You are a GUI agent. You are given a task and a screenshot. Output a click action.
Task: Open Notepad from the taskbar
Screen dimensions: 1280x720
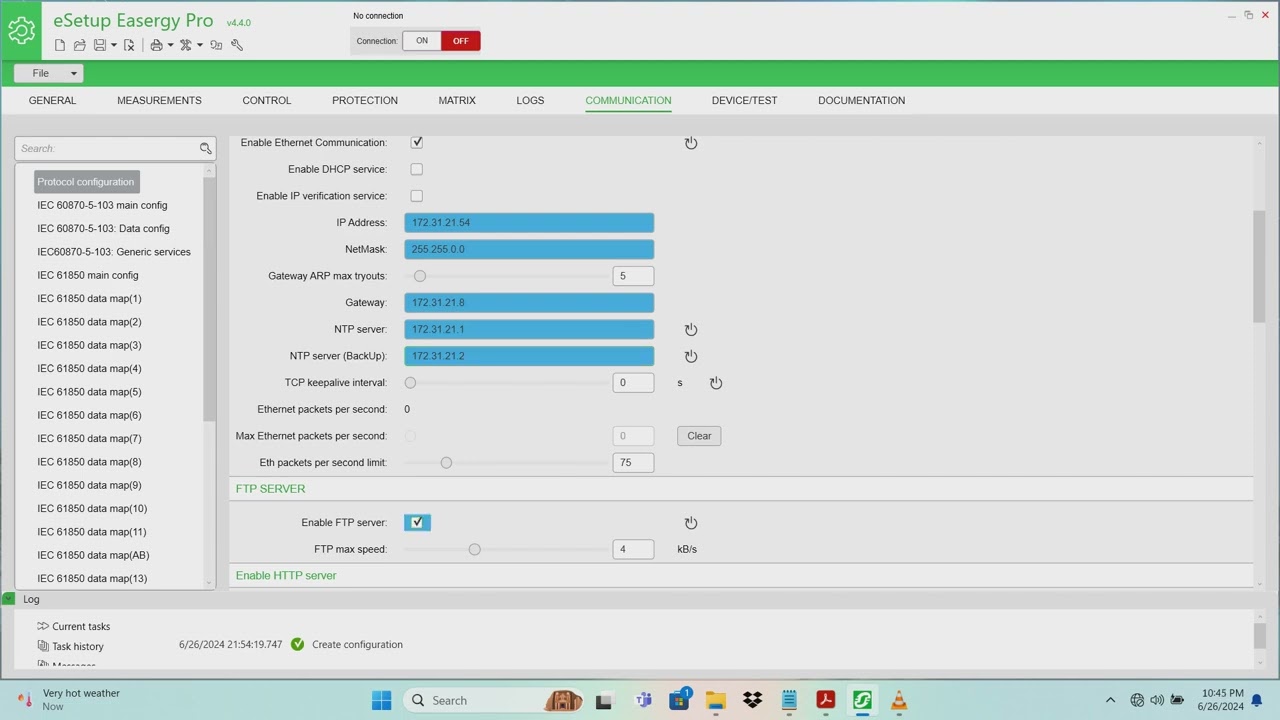pyautogui.click(x=789, y=701)
